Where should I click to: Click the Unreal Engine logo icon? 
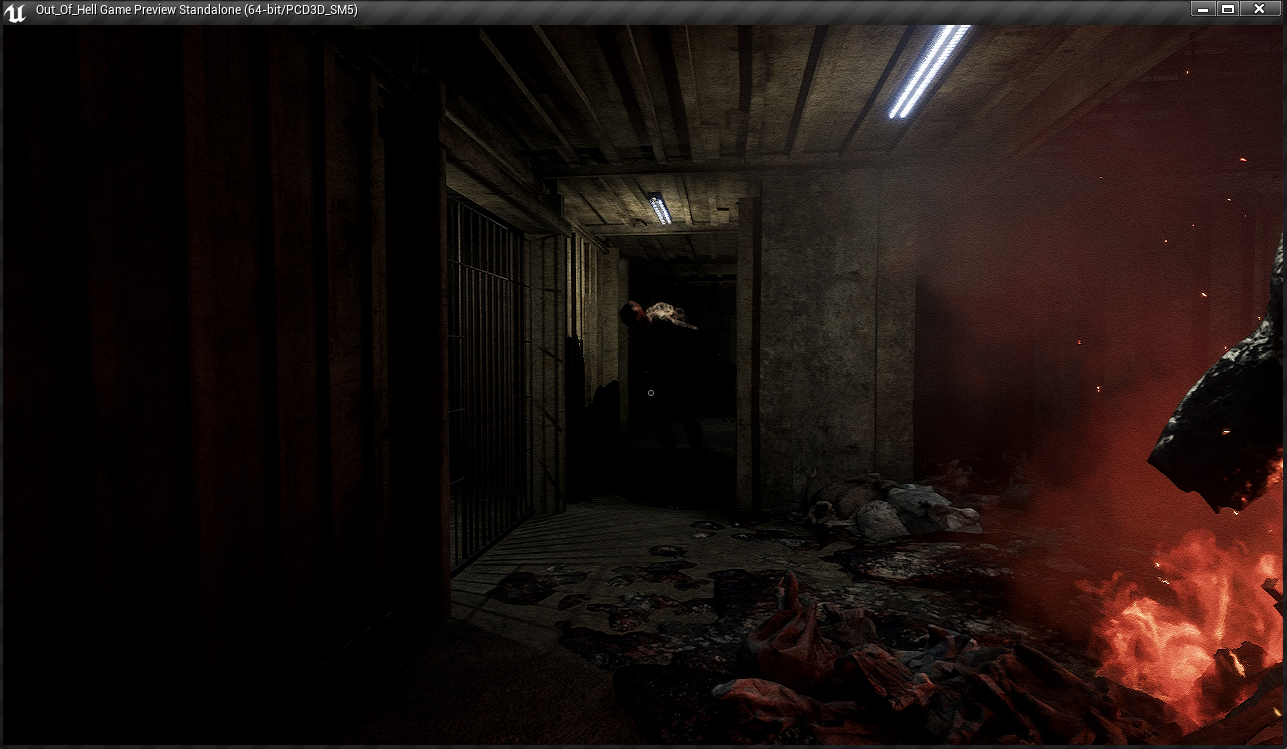(15, 11)
